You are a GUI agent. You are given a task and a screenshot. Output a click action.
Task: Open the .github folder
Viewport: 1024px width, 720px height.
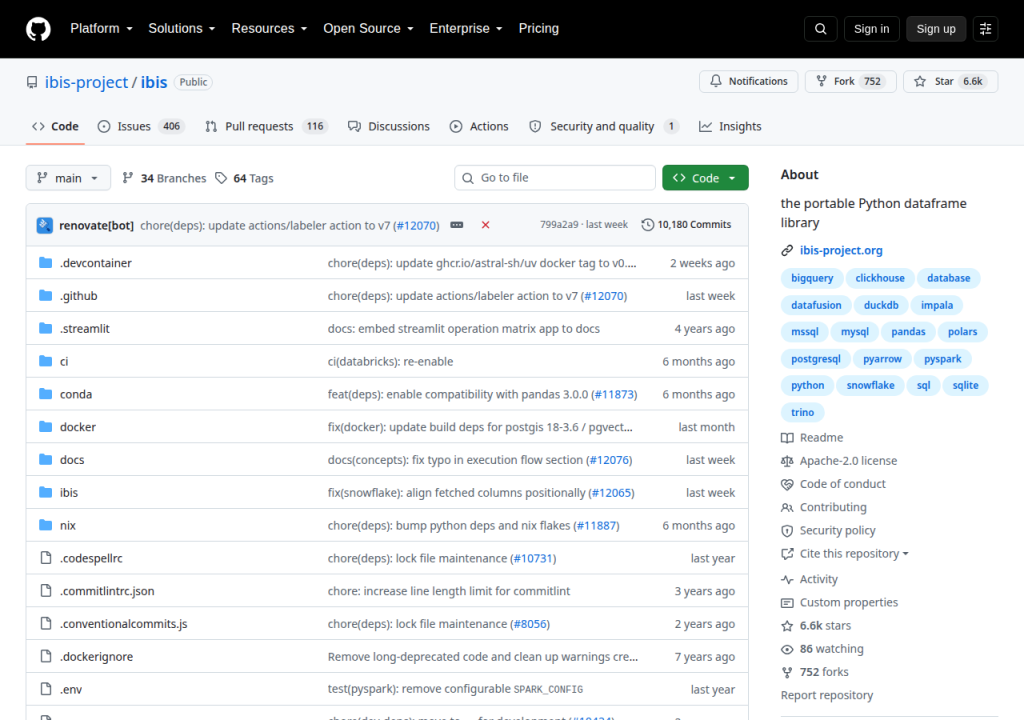(x=78, y=296)
